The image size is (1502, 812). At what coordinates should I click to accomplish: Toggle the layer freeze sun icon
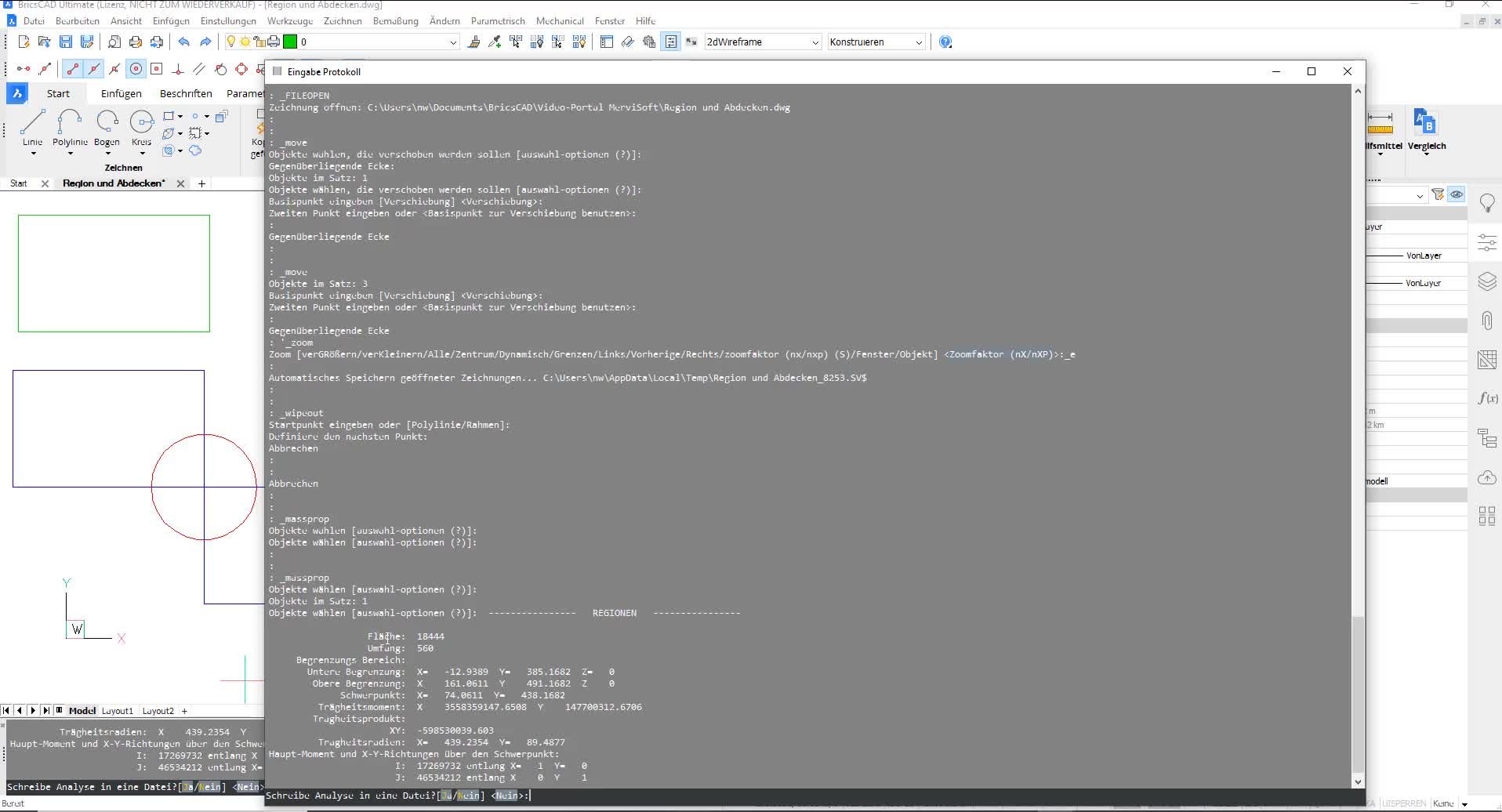tap(245, 42)
